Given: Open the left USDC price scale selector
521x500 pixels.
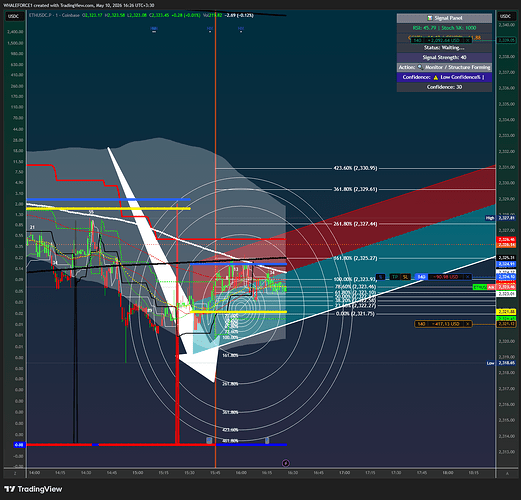Looking at the screenshot, I should (13, 16).
